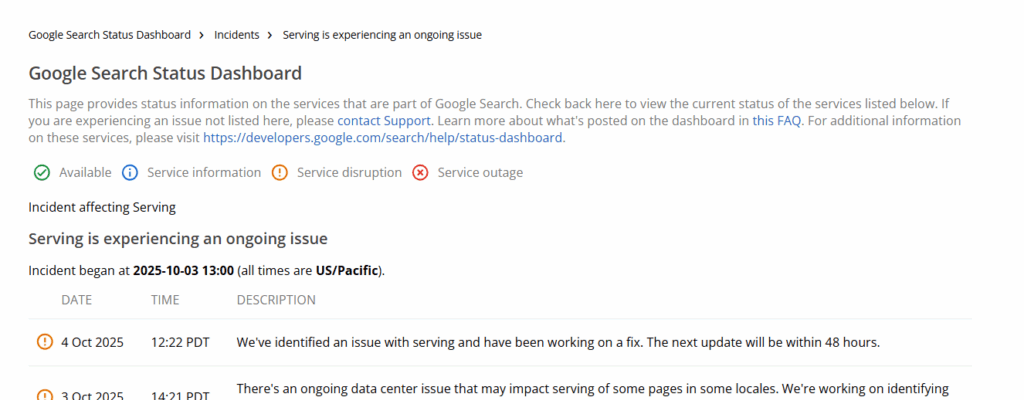The width and height of the screenshot is (1024, 400).
Task: Open Google Search Status Dashboard breadcrumb
Action: coord(109,35)
